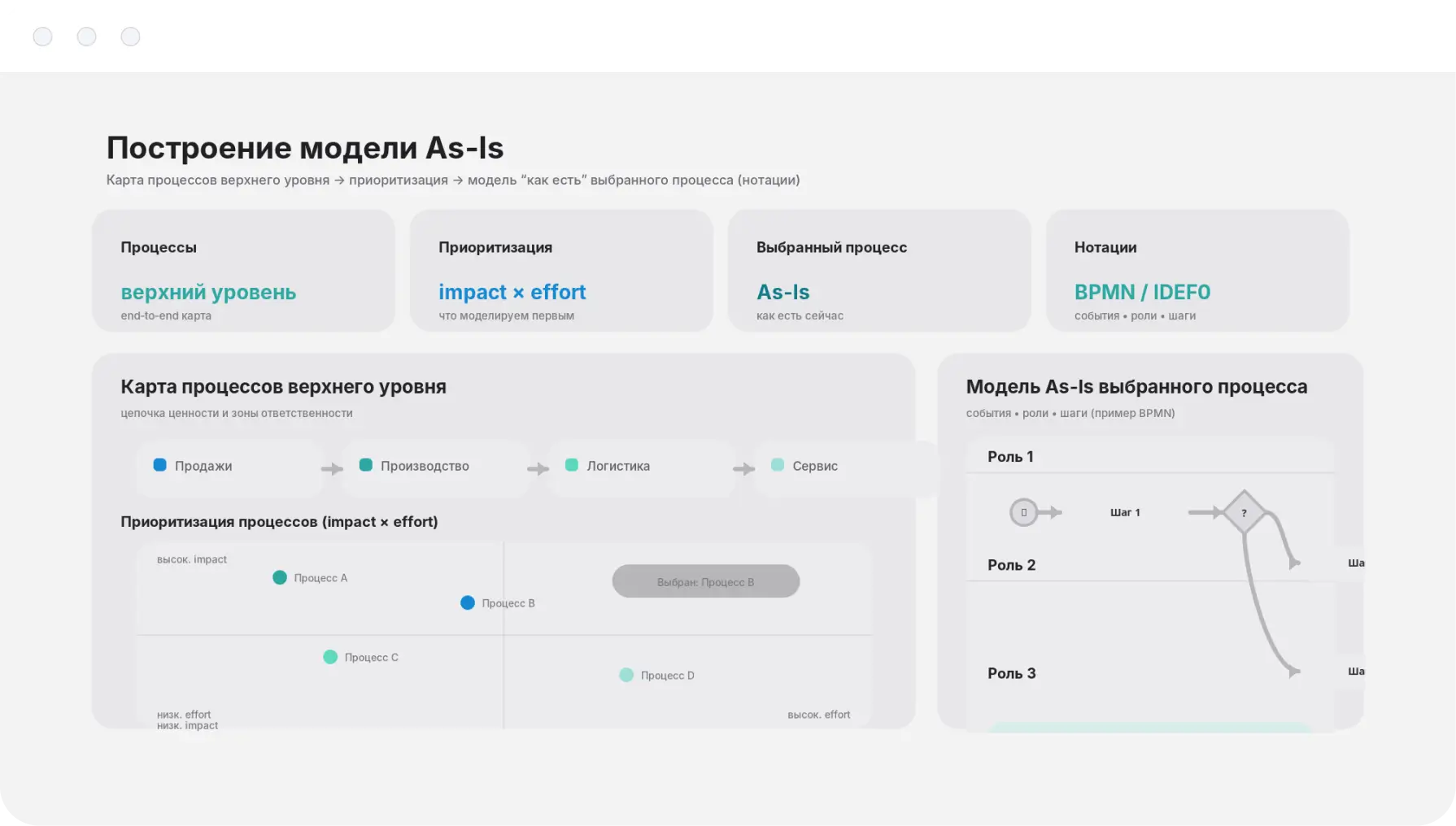
Task: Open the Нотации BPMN / IDEF0 card
Action: [x=1197, y=271]
